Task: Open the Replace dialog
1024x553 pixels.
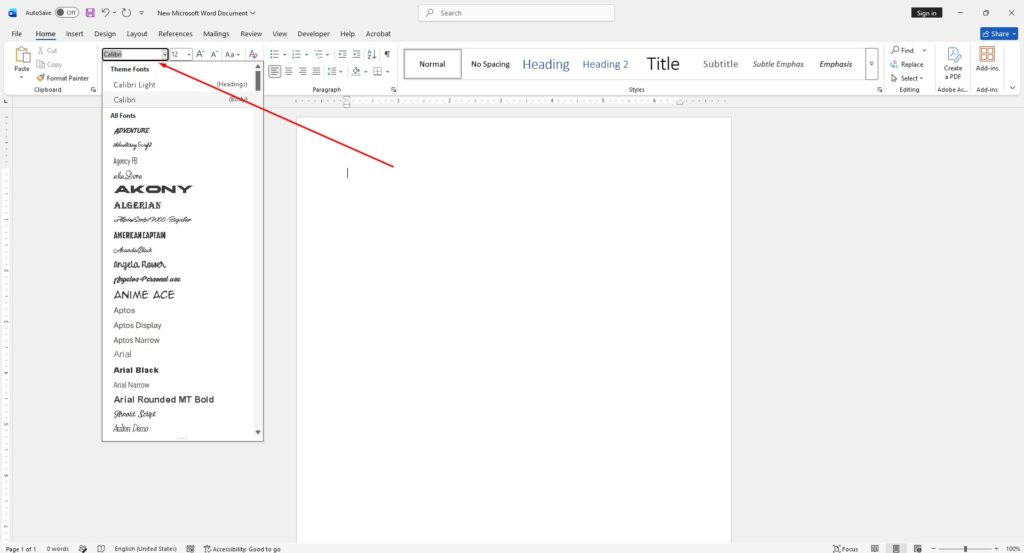Action: click(907, 64)
